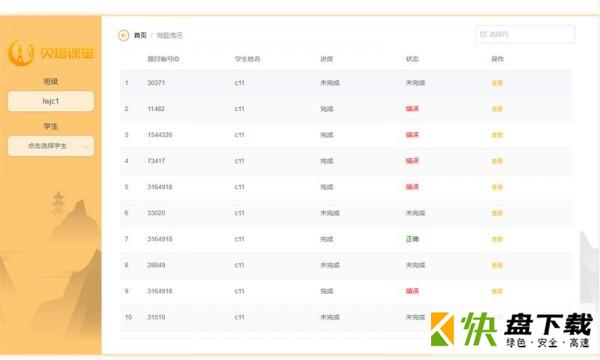Click the 完成 progress cell for ID 11482
This screenshot has width=600, height=360.
[327, 109]
